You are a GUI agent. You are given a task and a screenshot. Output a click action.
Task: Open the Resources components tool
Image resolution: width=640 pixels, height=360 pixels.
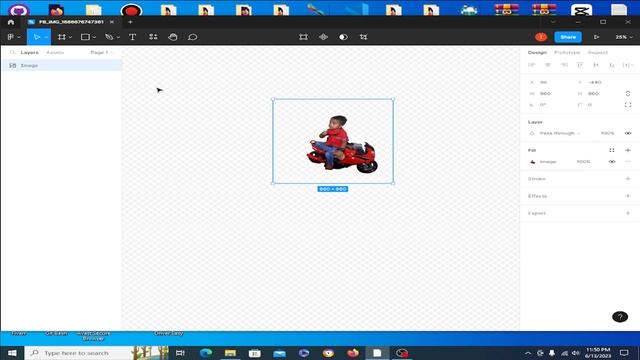tap(153, 37)
